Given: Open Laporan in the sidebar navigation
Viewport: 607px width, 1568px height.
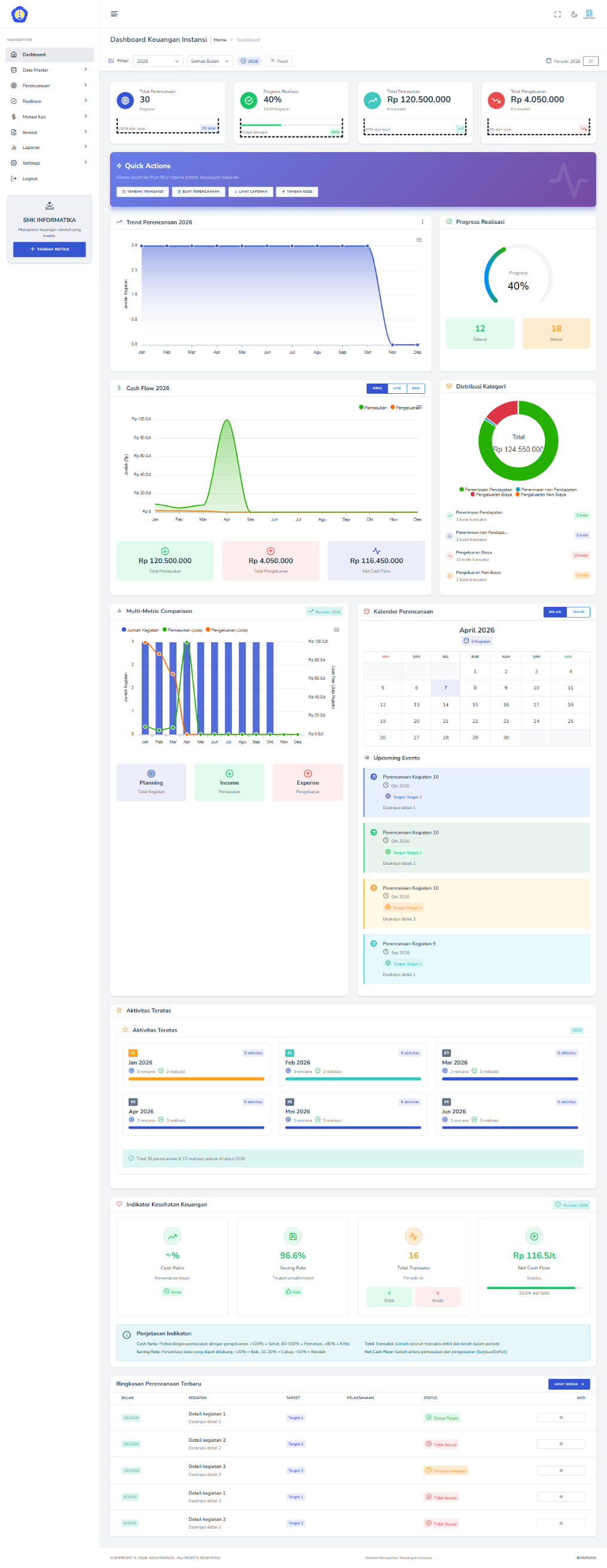Looking at the screenshot, I should [49, 147].
